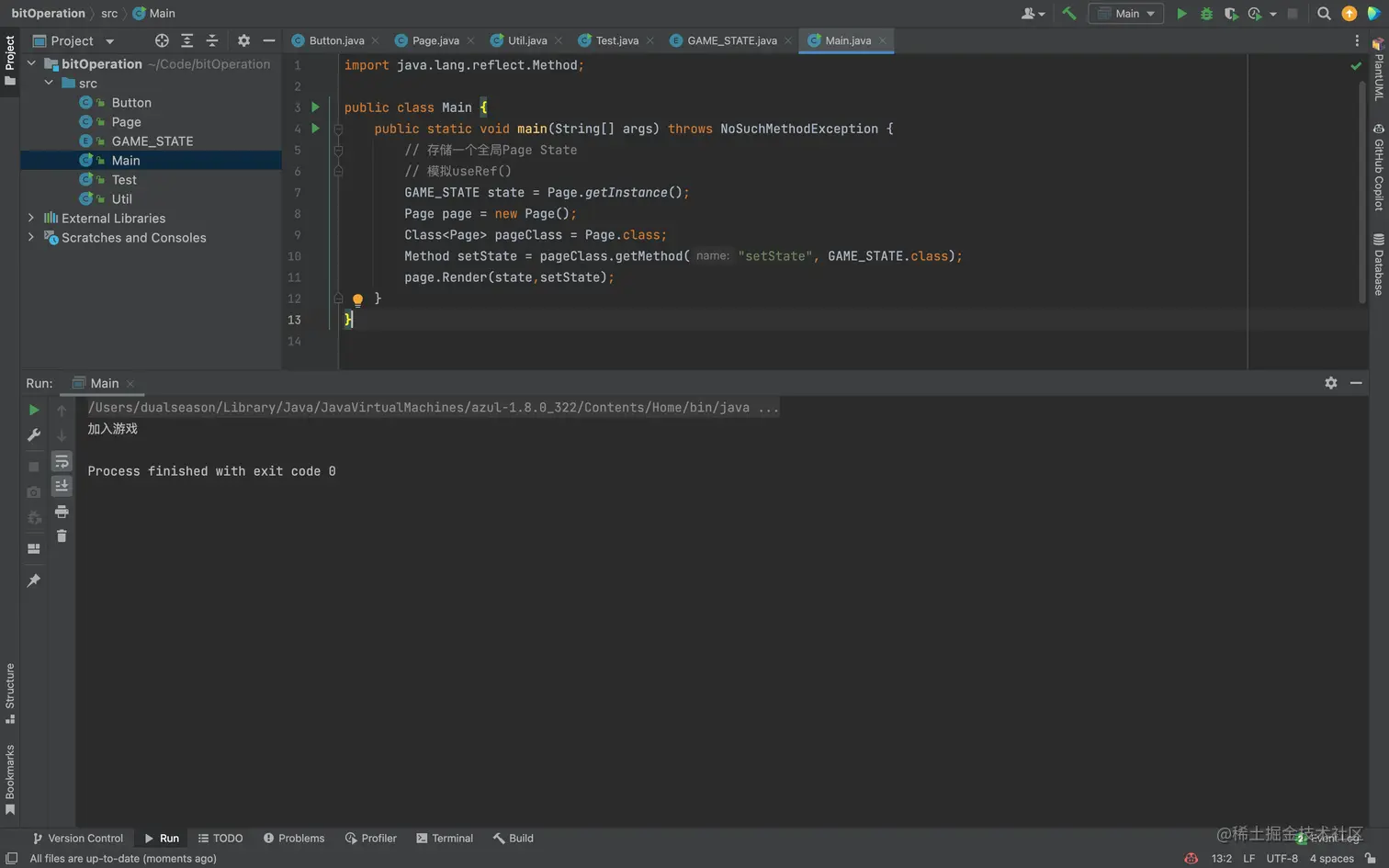Pin the Run tab
The width and height of the screenshot is (1389, 868).
click(34, 581)
